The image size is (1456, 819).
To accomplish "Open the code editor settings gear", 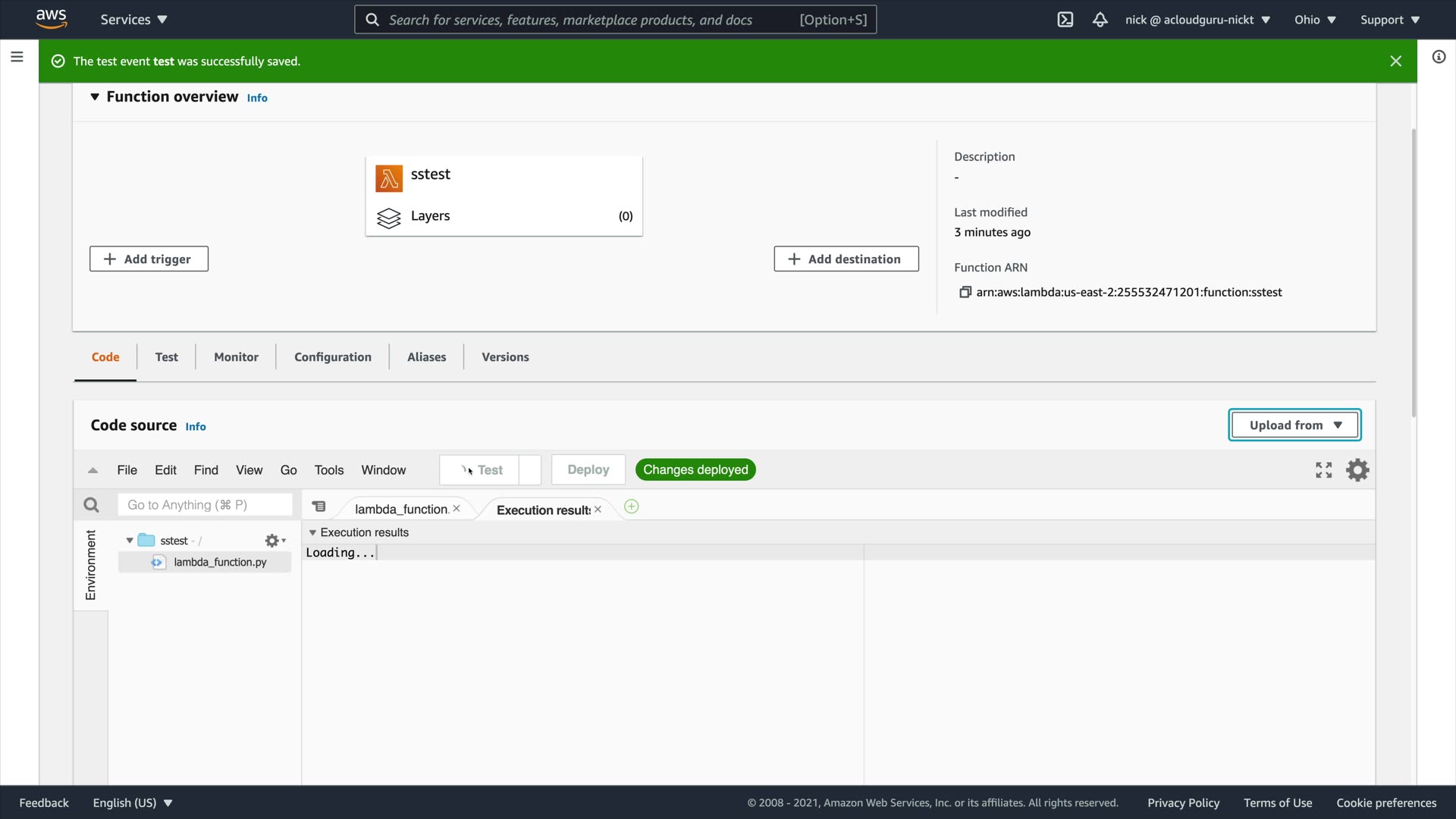I will click(1357, 470).
